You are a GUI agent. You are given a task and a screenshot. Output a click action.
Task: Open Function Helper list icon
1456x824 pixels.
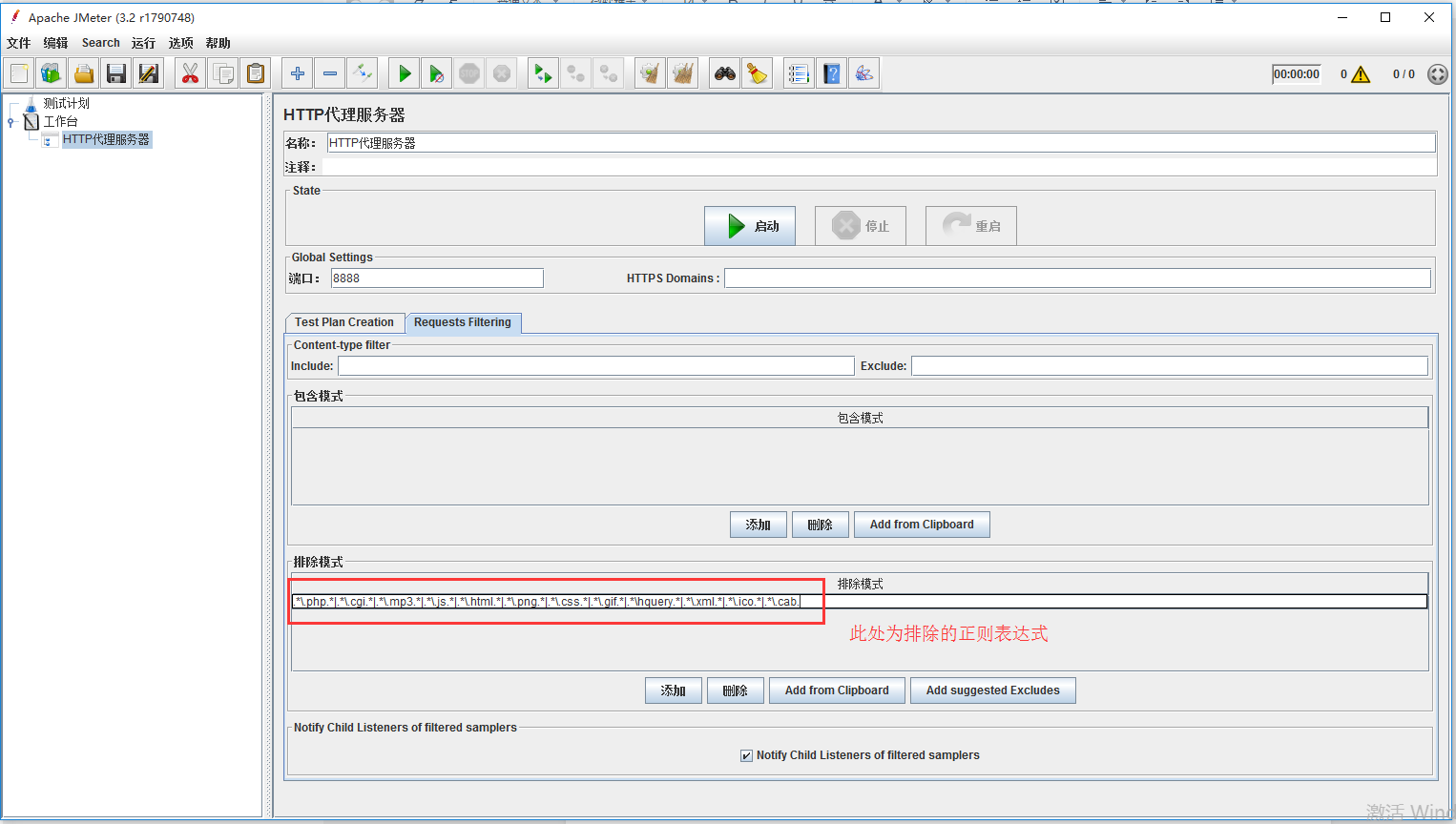(800, 73)
